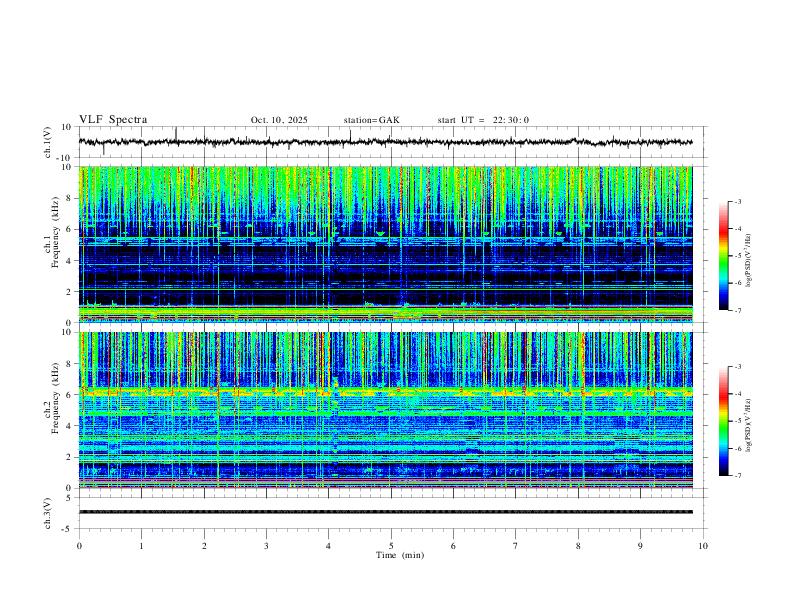
Task: Click inside the ch.2 spectrogram panel
Action: click(385, 410)
